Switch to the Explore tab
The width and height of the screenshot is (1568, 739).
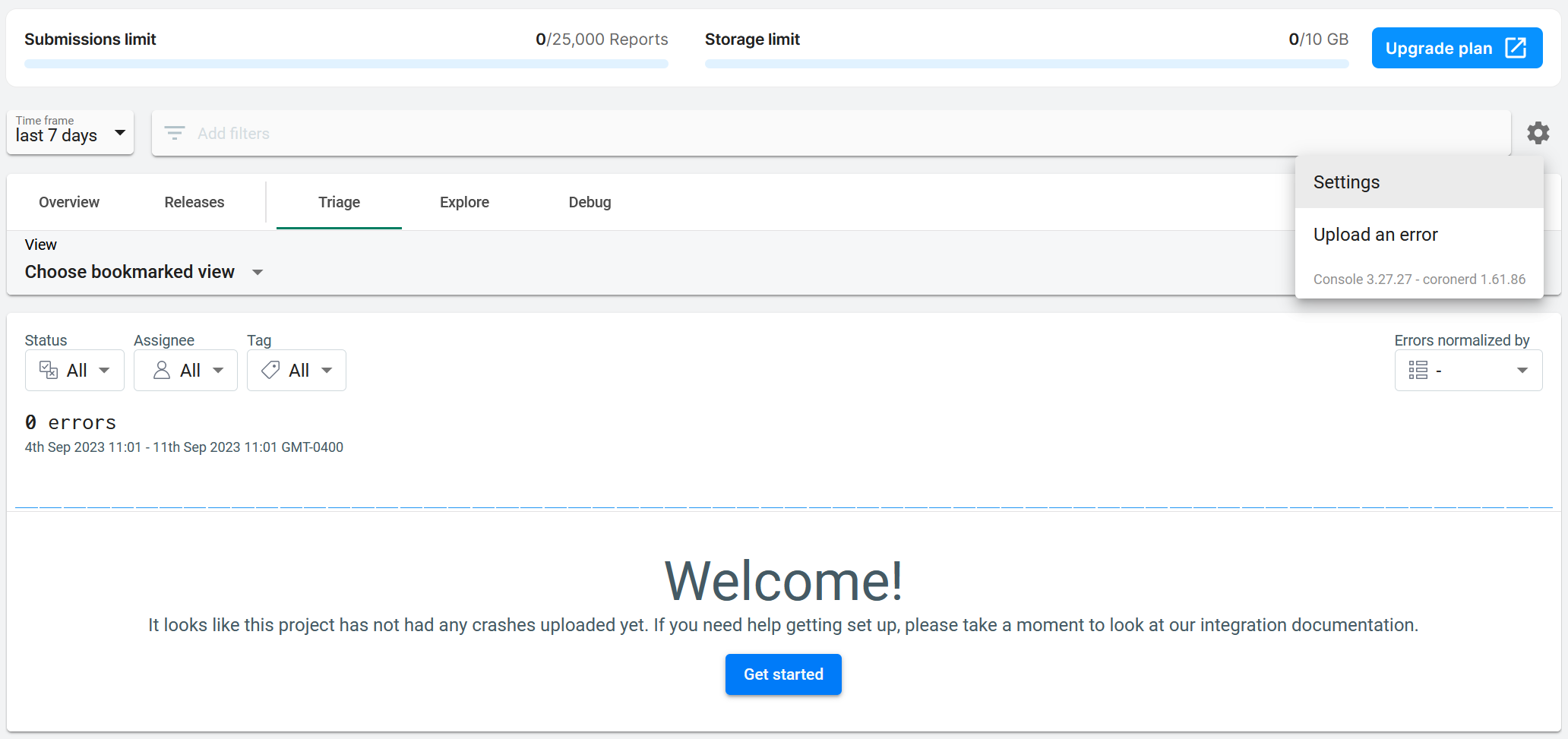click(x=464, y=202)
